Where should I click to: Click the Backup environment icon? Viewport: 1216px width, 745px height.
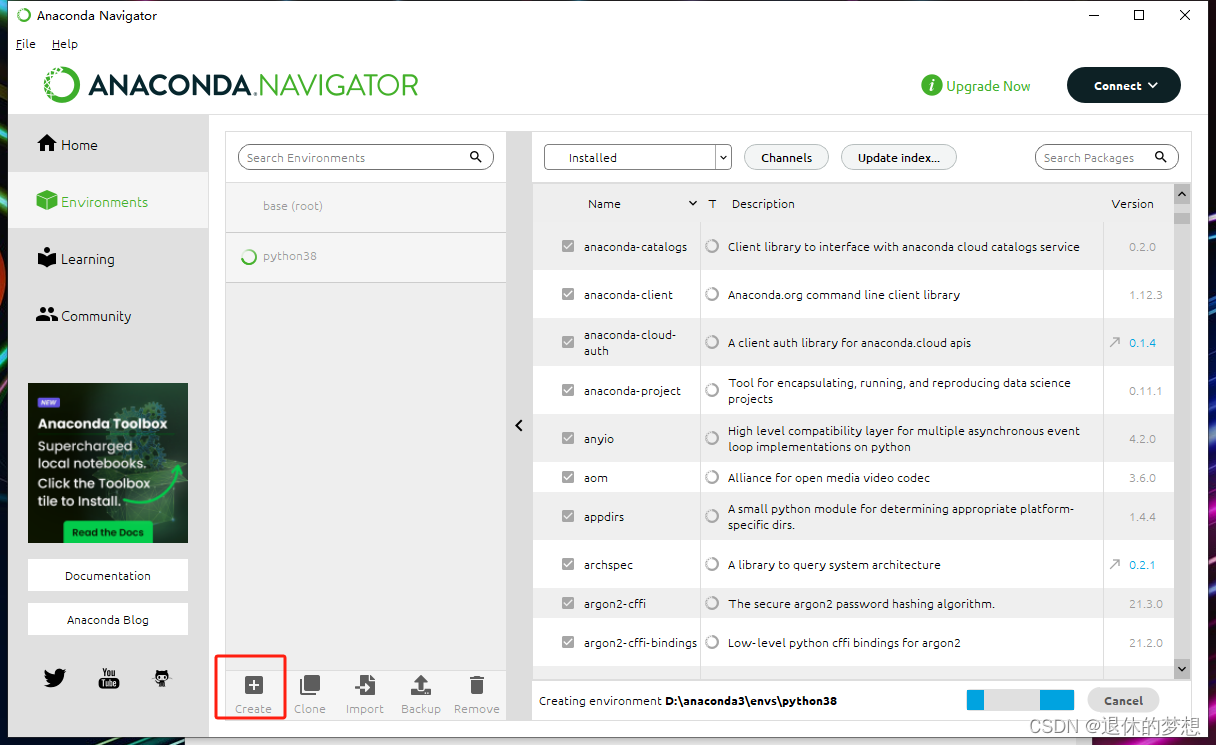tap(421, 685)
